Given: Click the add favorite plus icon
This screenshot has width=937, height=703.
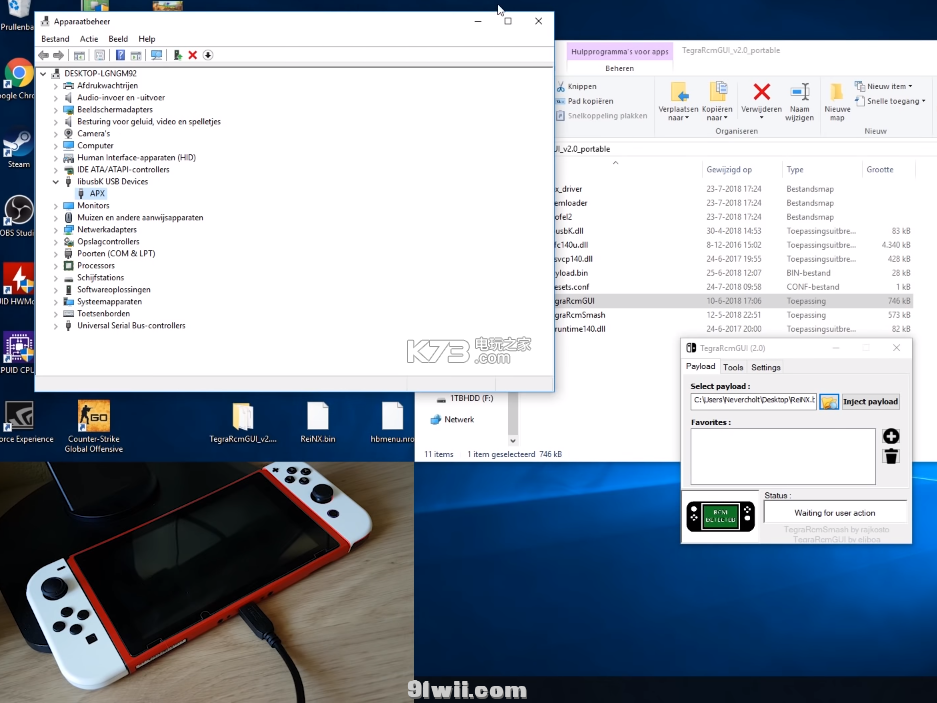Looking at the screenshot, I should click(x=890, y=436).
